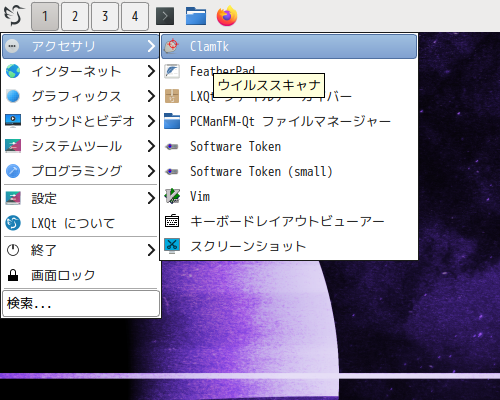Screen dimensions: 500x400
Task: Click the FeatherPad feather icon
Action: 172,71
